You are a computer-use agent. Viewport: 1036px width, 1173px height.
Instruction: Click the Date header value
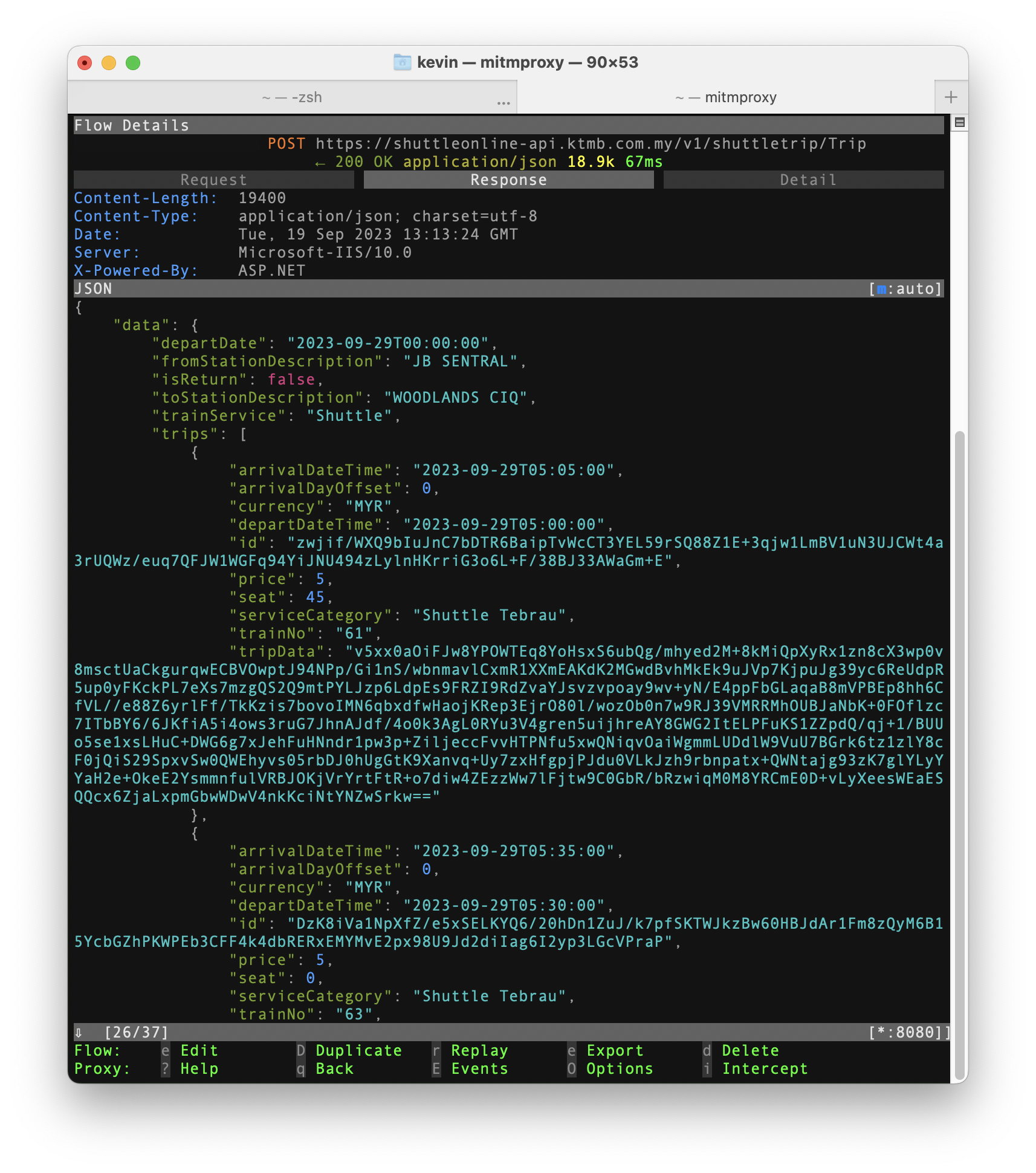click(x=378, y=234)
